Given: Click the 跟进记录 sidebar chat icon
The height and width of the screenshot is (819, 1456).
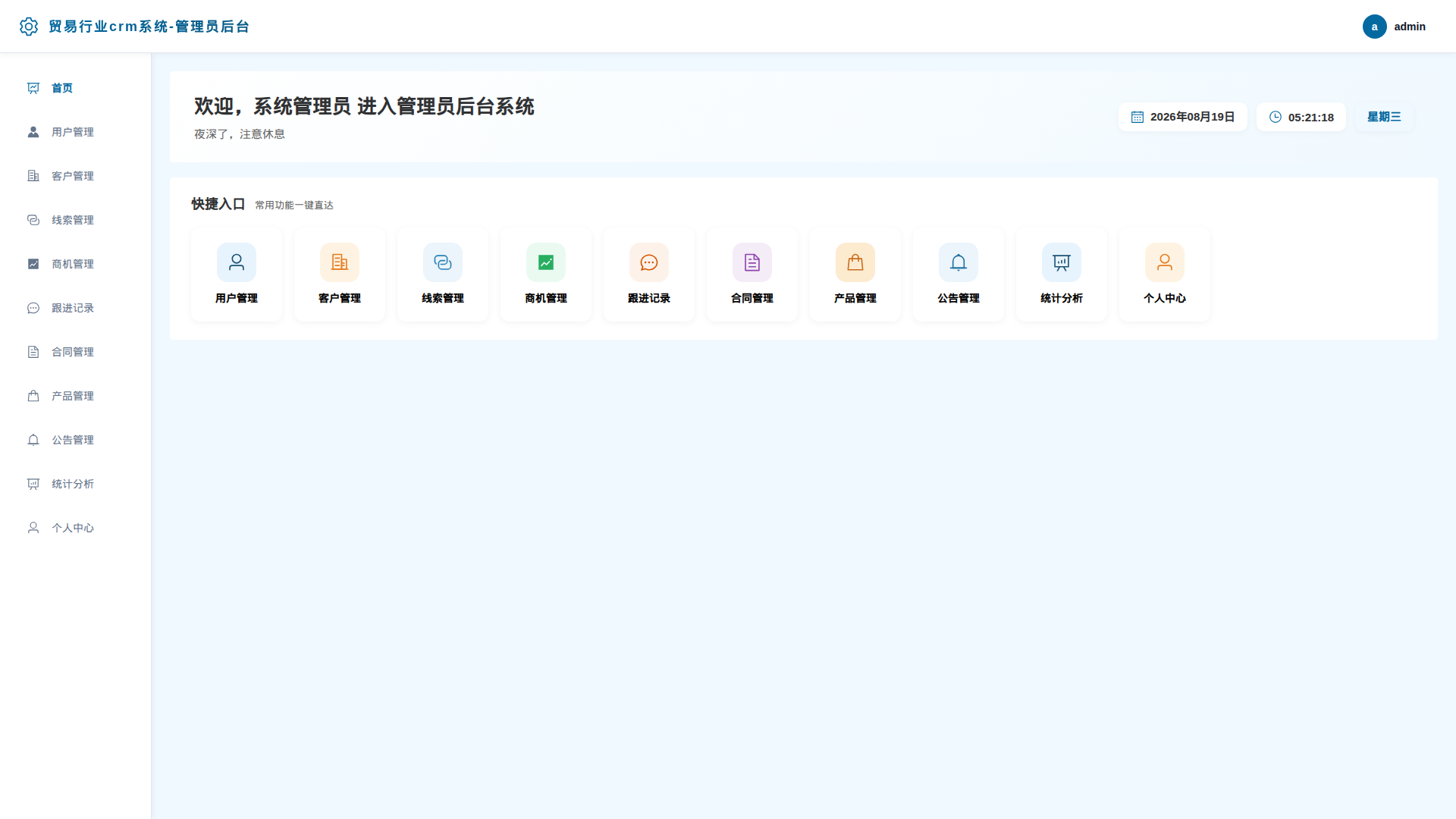Looking at the screenshot, I should click(x=33, y=308).
